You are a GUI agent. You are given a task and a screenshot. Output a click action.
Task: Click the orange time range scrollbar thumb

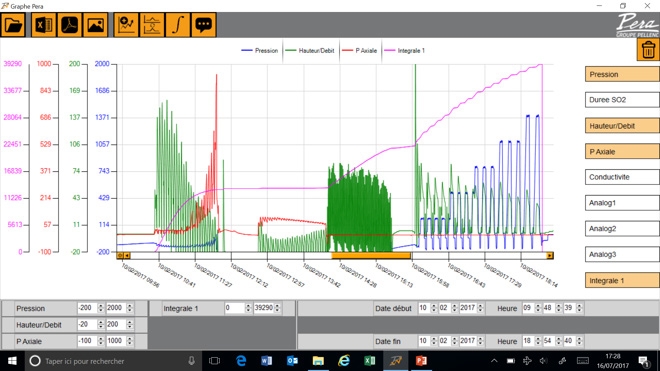[x=371, y=256]
